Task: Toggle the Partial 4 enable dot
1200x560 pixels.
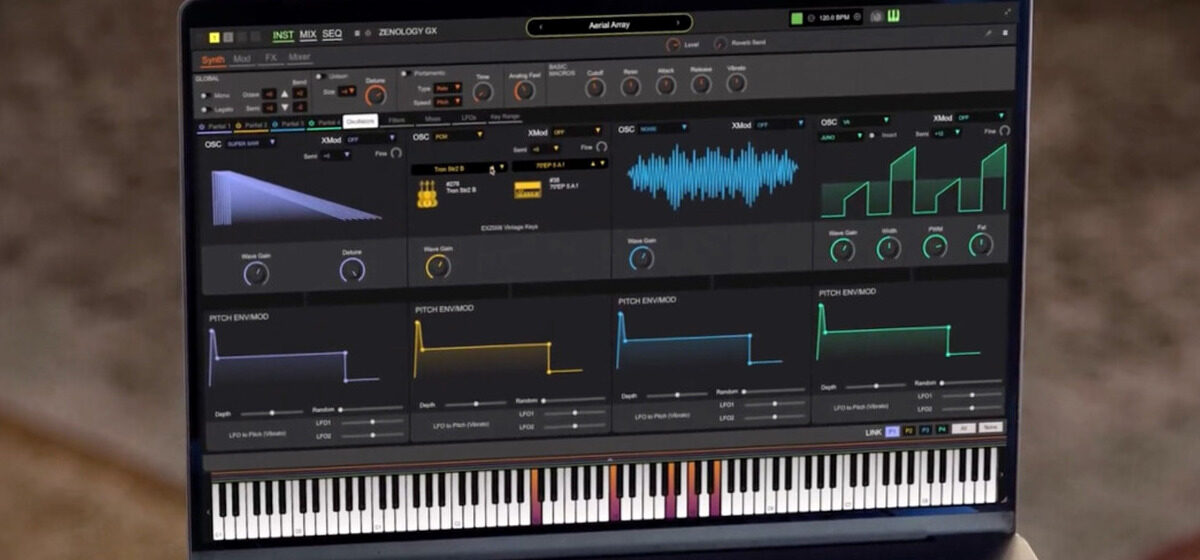Action: 311,124
